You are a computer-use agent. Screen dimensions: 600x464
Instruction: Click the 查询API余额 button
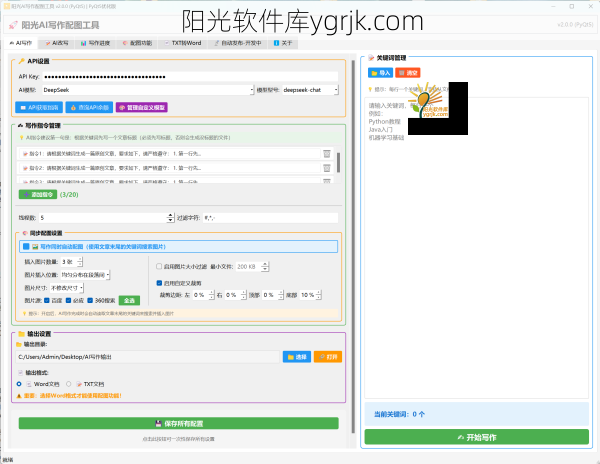(x=89, y=107)
